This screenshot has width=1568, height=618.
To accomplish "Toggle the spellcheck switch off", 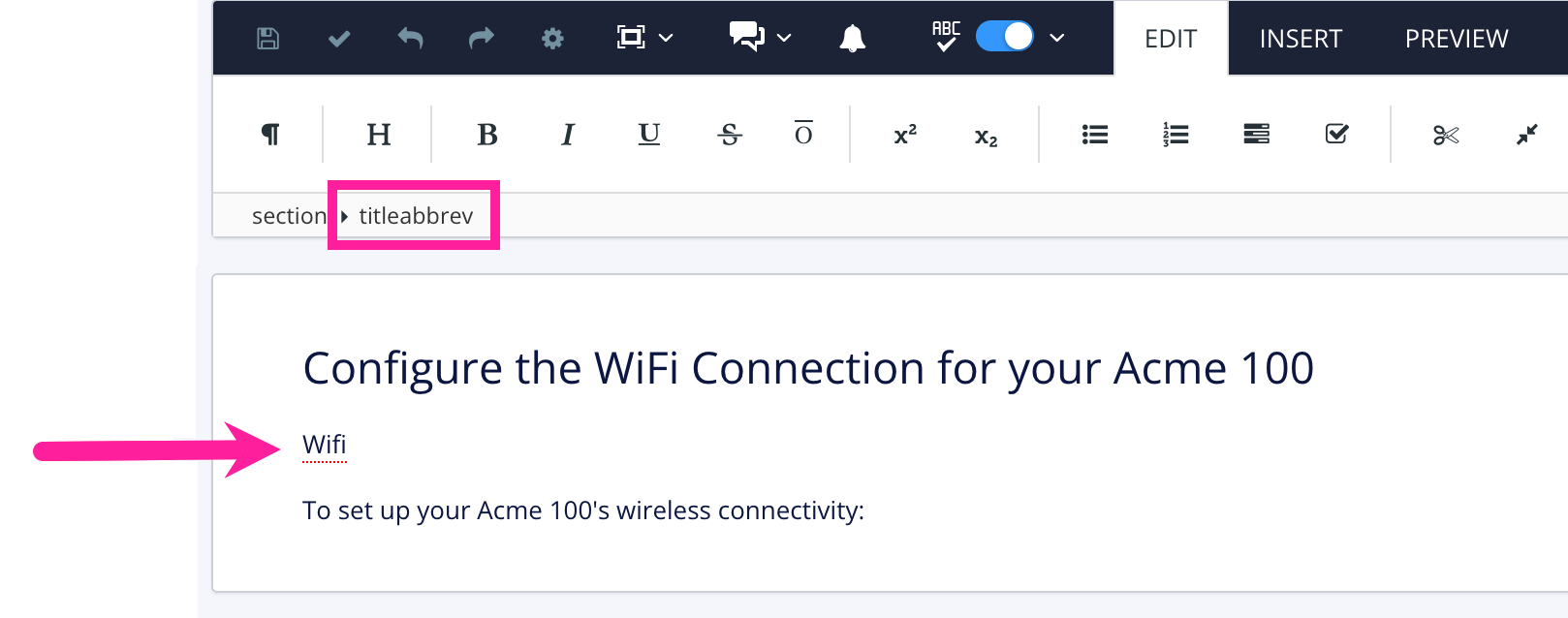I will [x=1005, y=37].
